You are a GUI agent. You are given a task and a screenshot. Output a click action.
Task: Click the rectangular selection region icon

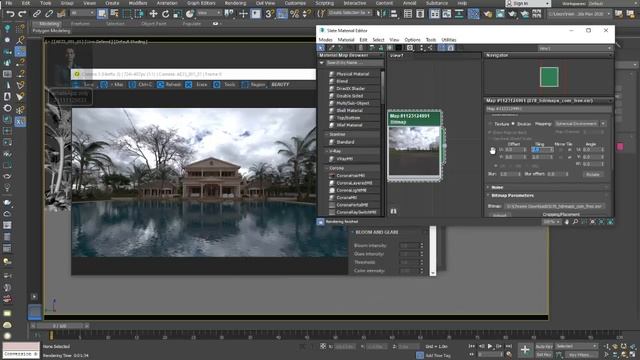[127, 14]
